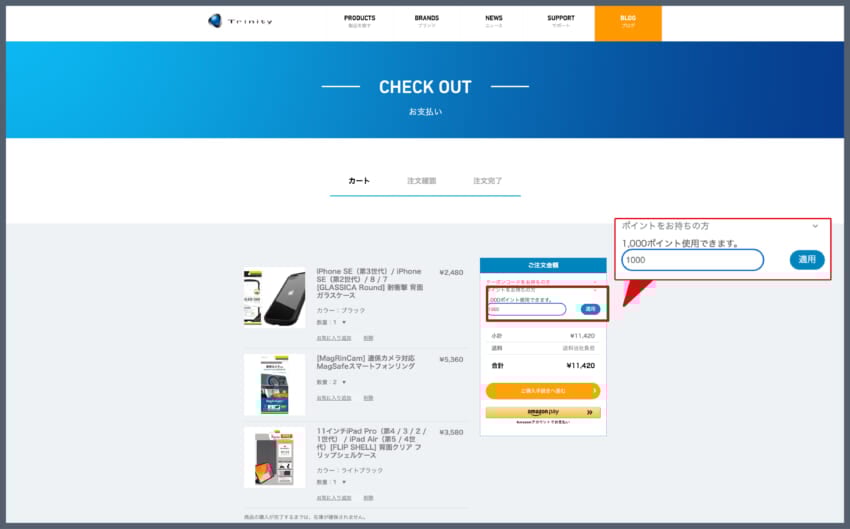Click the points input field in enlarged callout

point(692,260)
